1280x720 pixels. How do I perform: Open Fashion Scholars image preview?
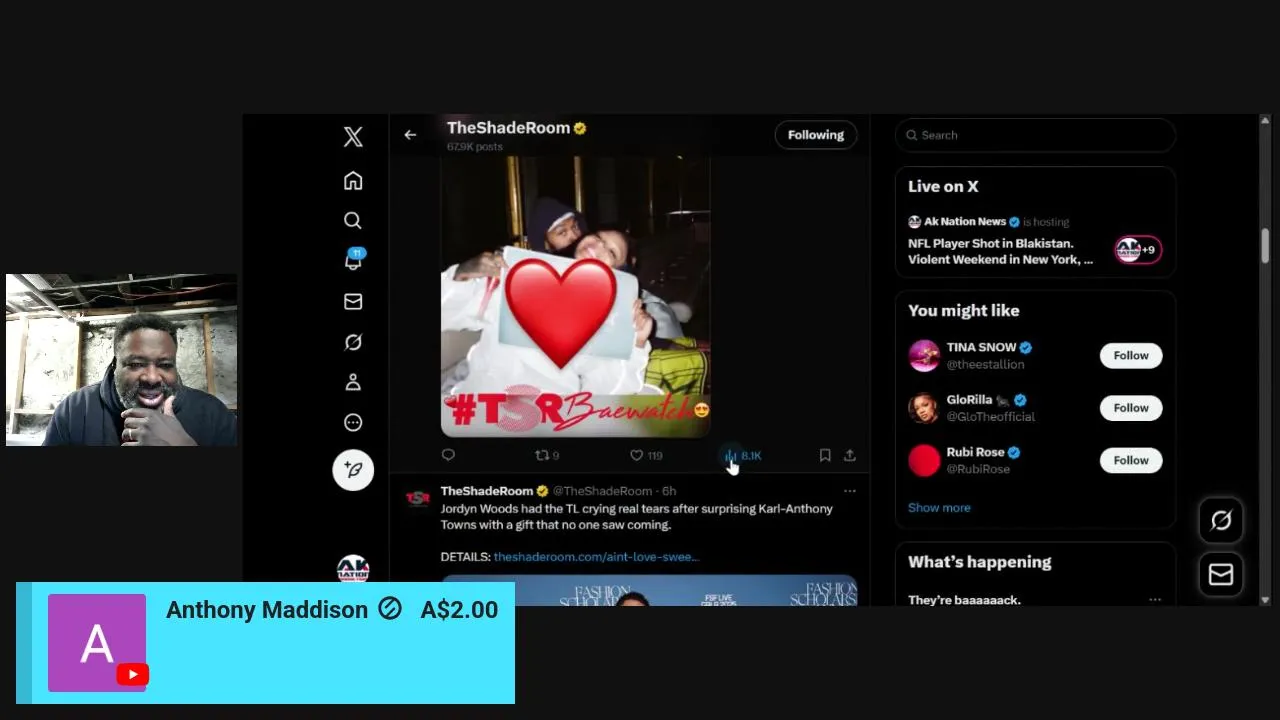(x=649, y=591)
